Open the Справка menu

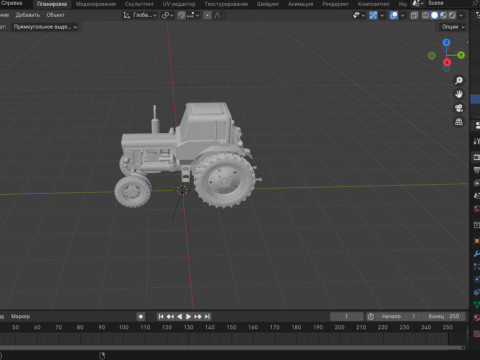11,4
